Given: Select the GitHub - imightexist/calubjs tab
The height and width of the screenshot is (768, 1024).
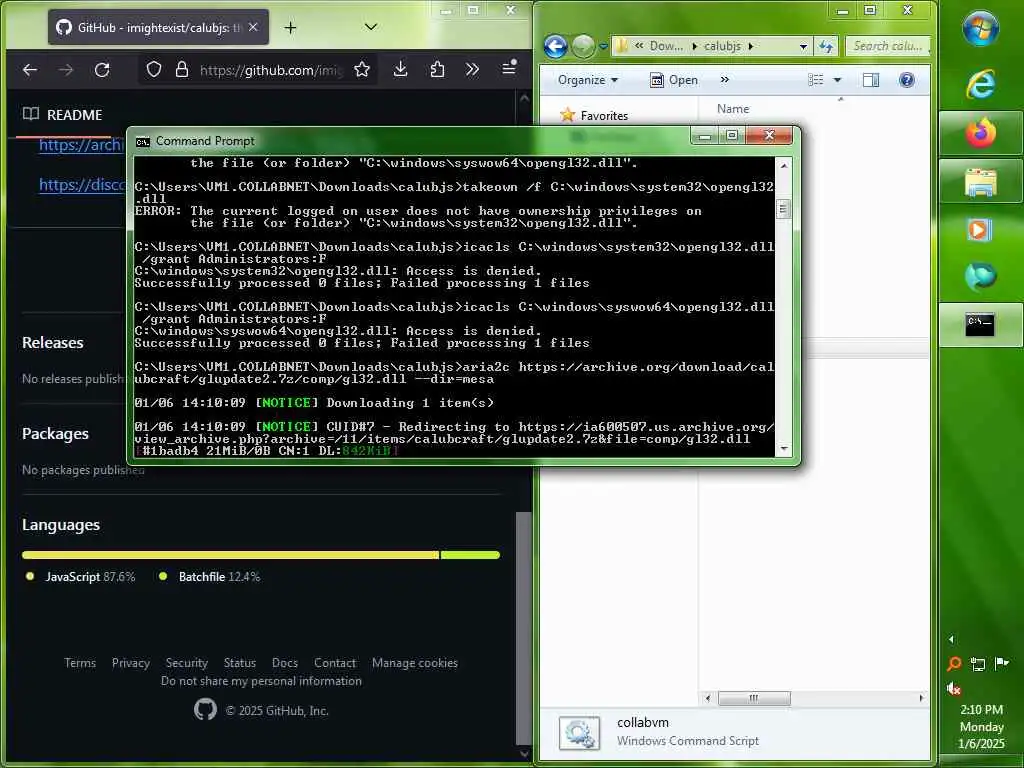Looking at the screenshot, I should 158,27.
